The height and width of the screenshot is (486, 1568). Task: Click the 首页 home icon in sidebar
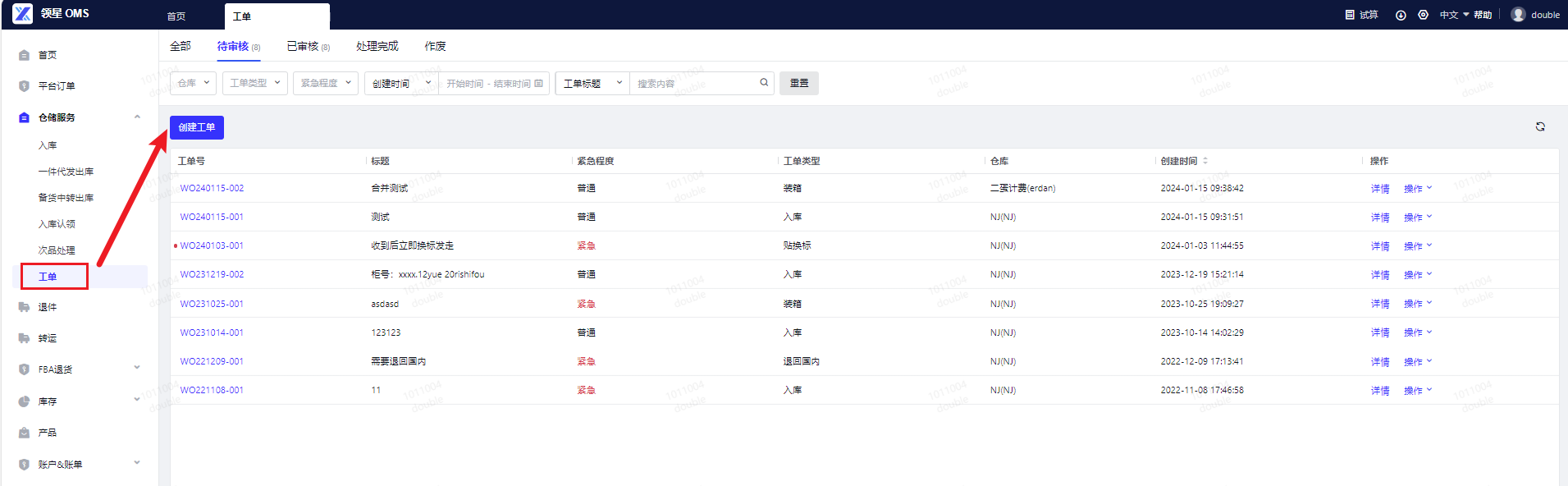(x=24, y=55)
